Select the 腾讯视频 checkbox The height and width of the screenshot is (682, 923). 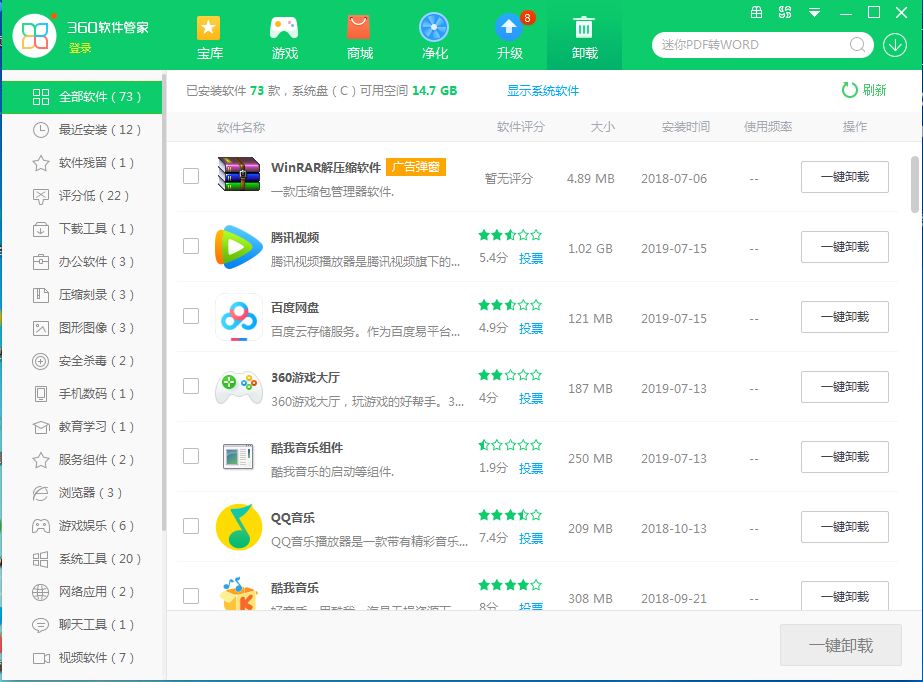pyautogui.click(x=190, y=246)
